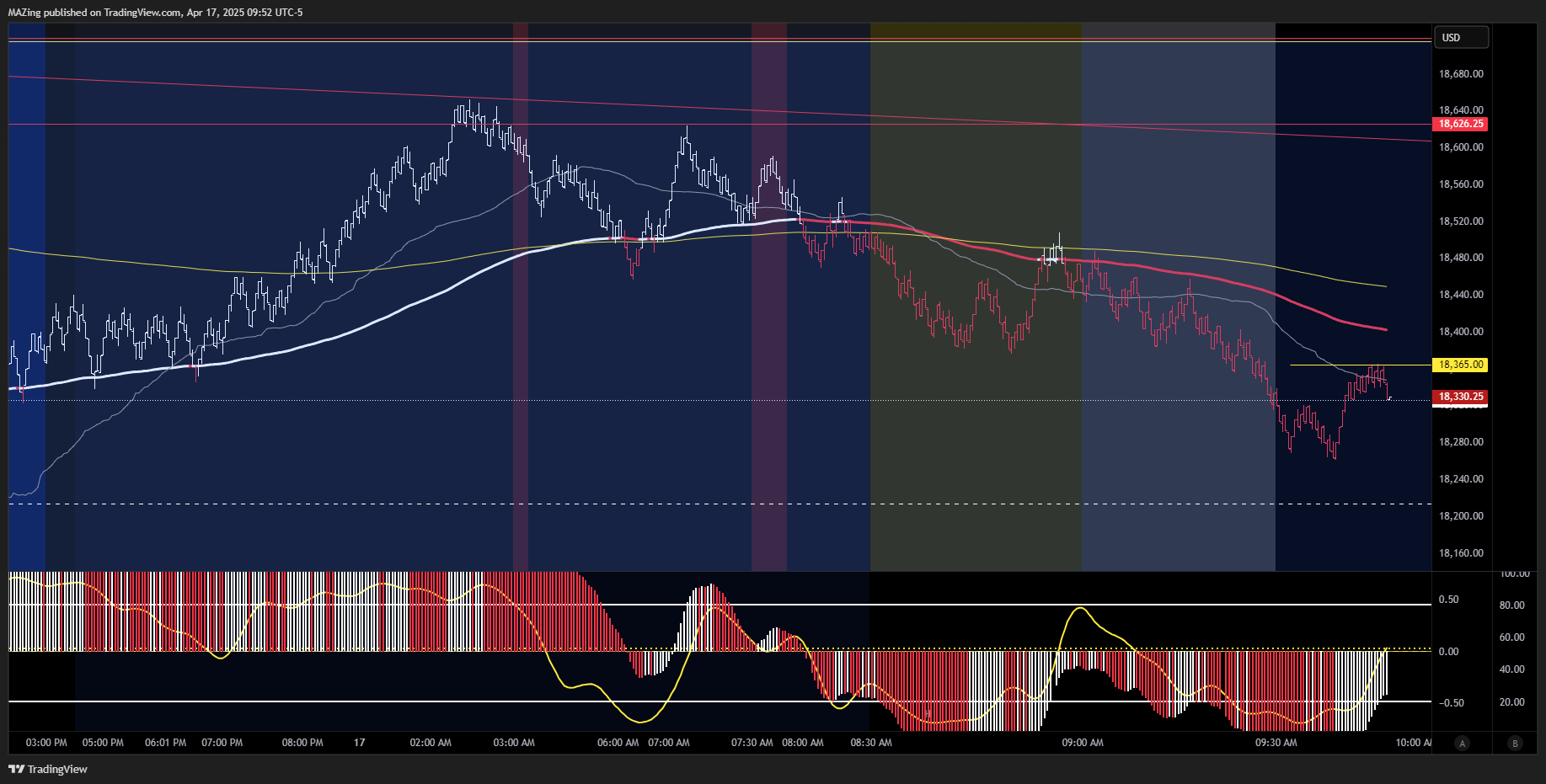Click the oscillator 0.50 scale label
Image resolution: width=1546 pixels, height=784 pixels.
click(1449, 600)
